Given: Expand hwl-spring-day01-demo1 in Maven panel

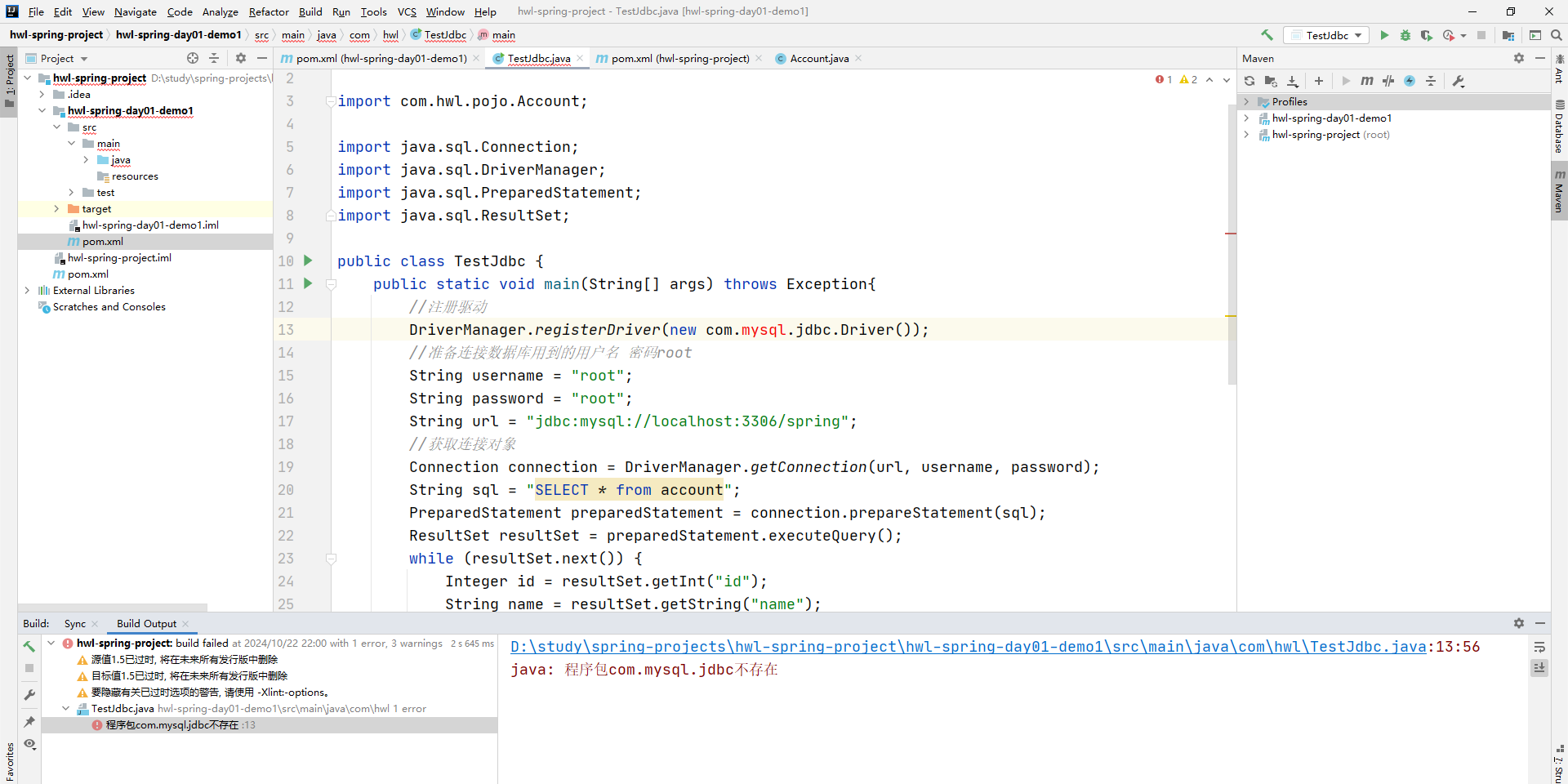Looking at the screenshot, I should click(1246, 118).
